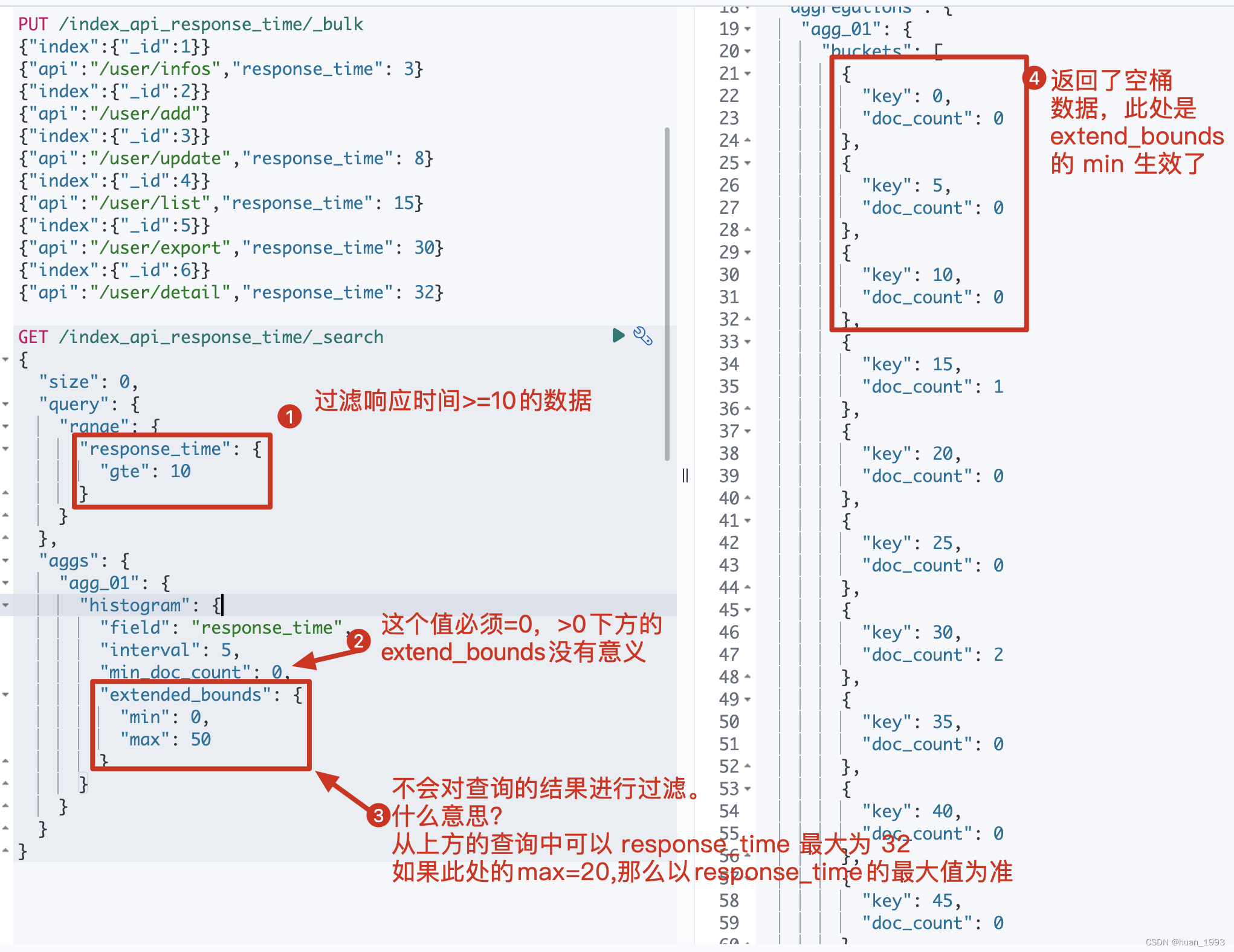Click the "interval": 5 line
This screenshot has width=1234, height=952.
coord(170,650)
